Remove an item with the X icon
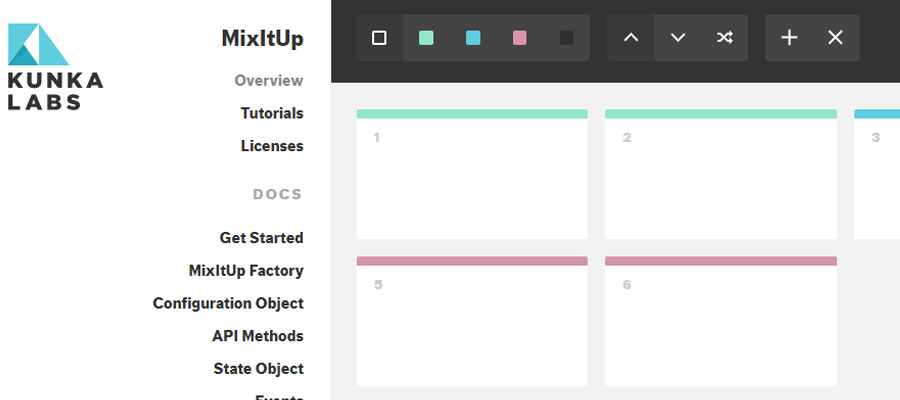The height and width of the screenshot is (400, 900). [836, 38]
